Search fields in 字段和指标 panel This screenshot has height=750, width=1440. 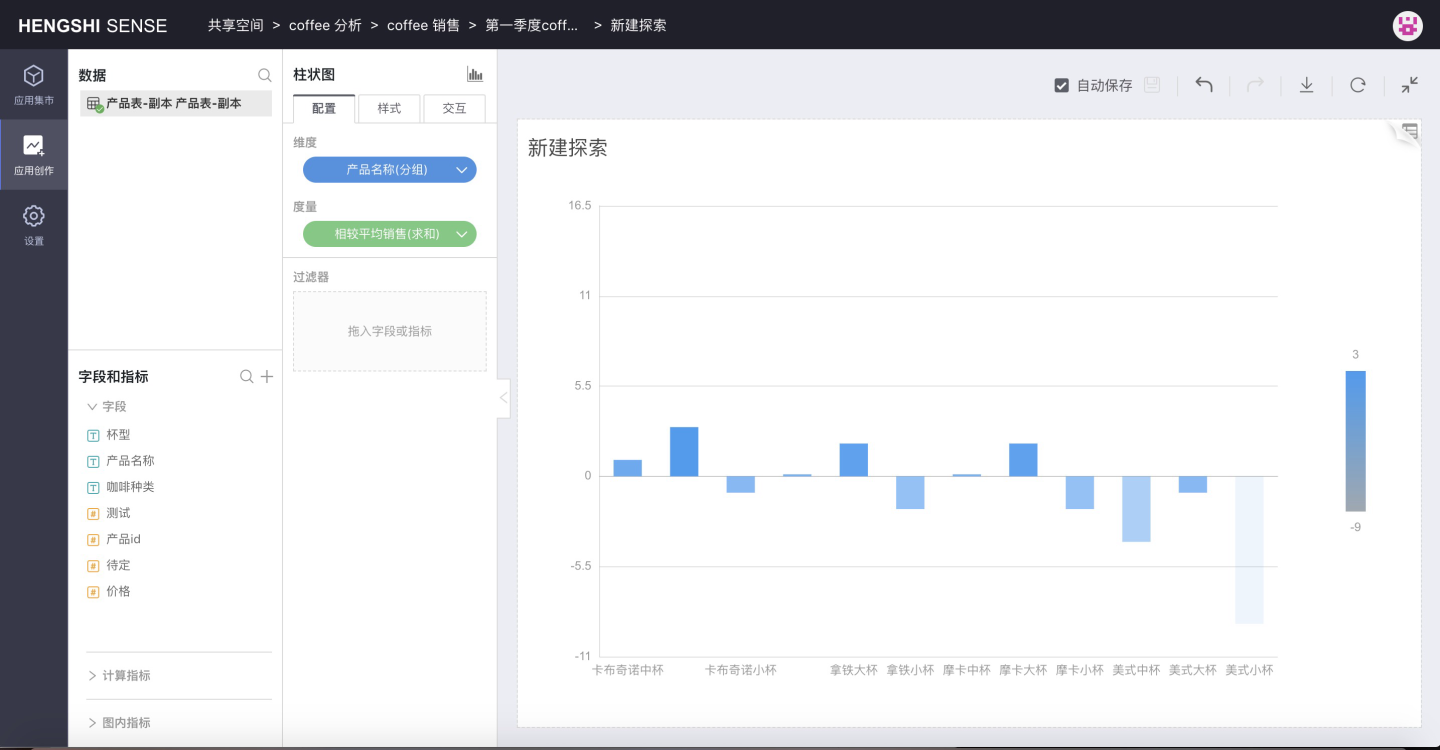[x=246, y=377]
